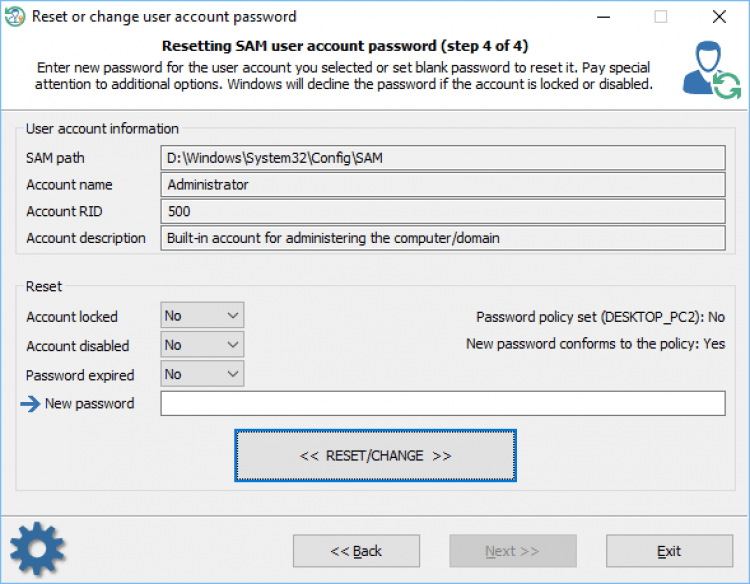This screenshot has width=750, height=584.
Task: Click the gear settings icon
Action: point(37,547)
